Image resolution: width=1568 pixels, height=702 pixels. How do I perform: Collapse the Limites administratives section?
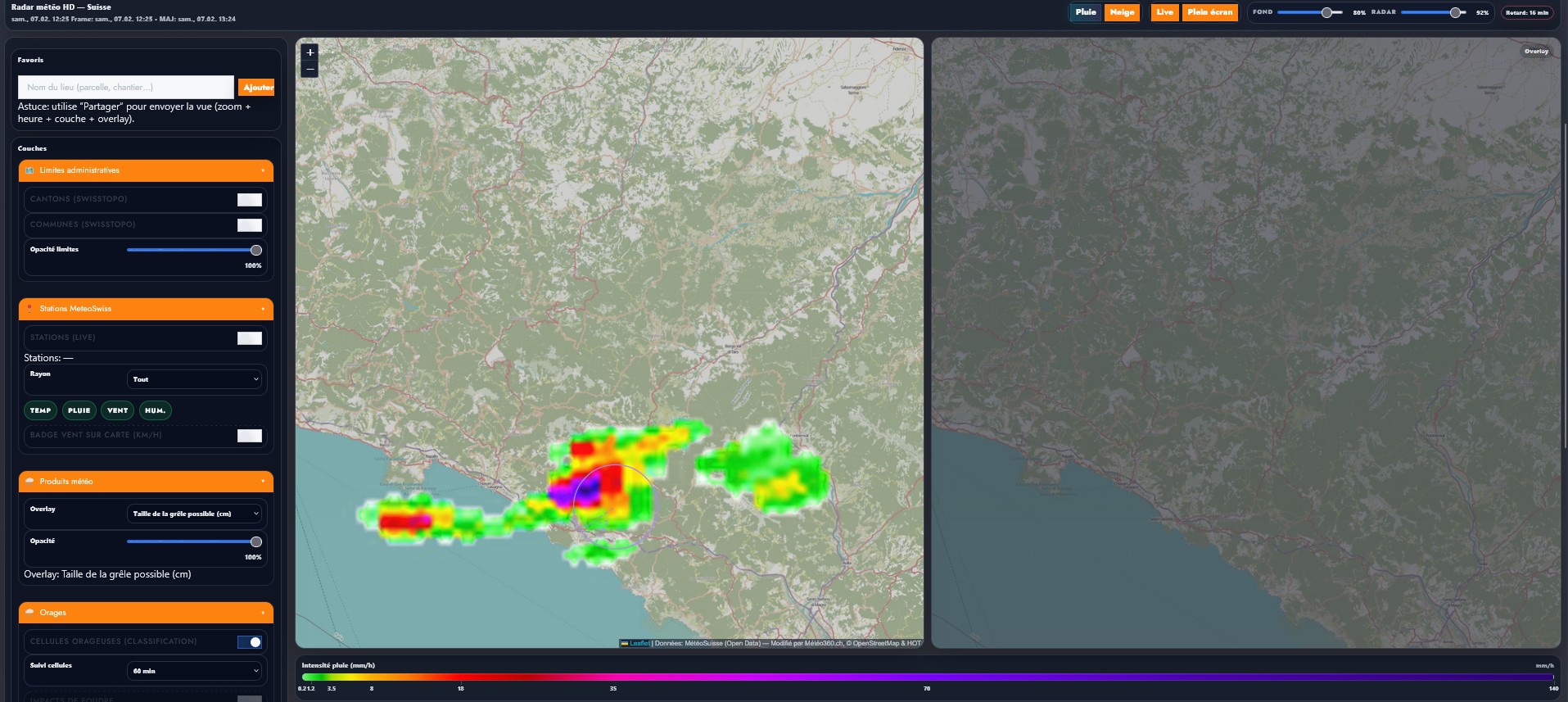coord(262,171)
